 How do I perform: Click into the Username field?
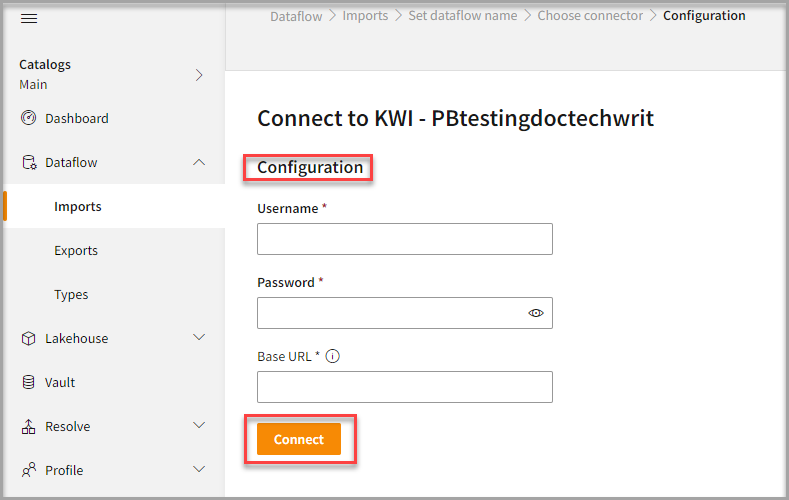[x=404, y=239]
